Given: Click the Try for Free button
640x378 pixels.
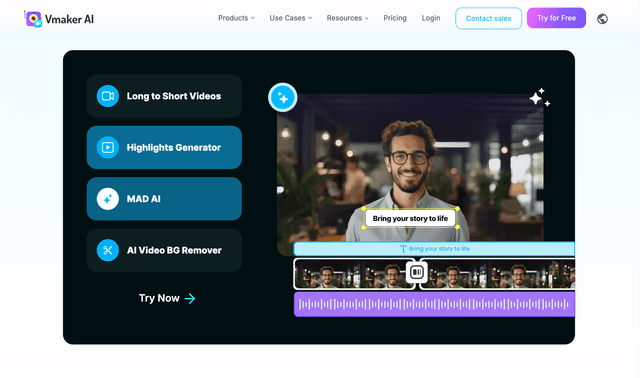Looking at the screenshot, I should pos(556,18).
